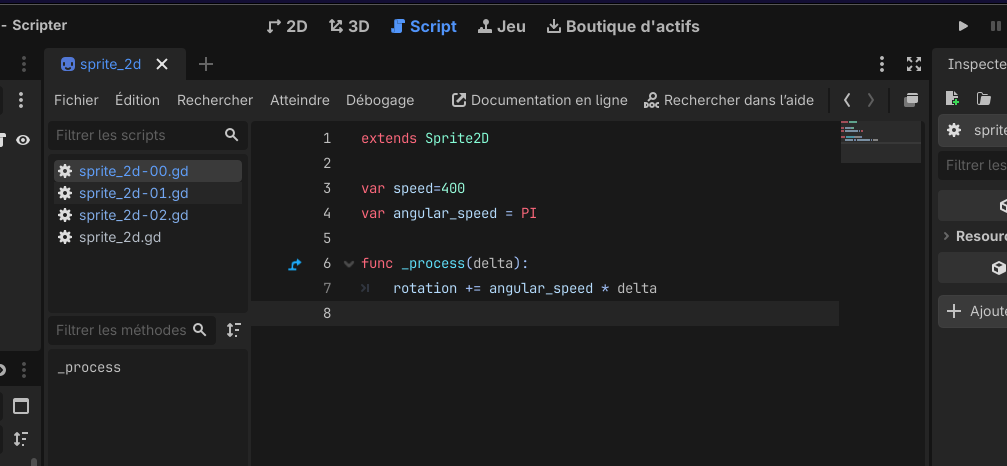
Task: Add a new scene tab
Action: (x=206, y=64)
